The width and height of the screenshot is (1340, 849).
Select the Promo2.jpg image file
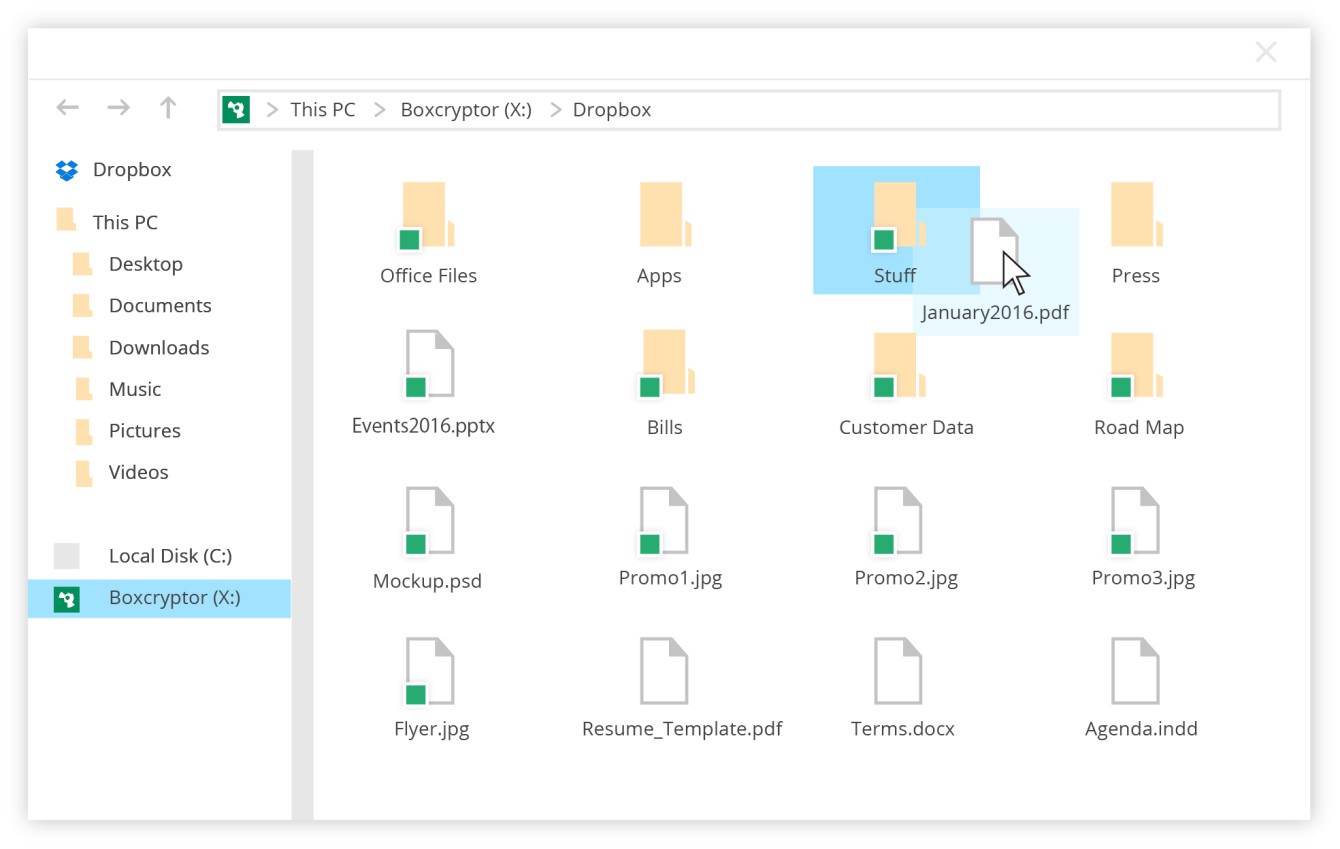(x=899, y=521)
